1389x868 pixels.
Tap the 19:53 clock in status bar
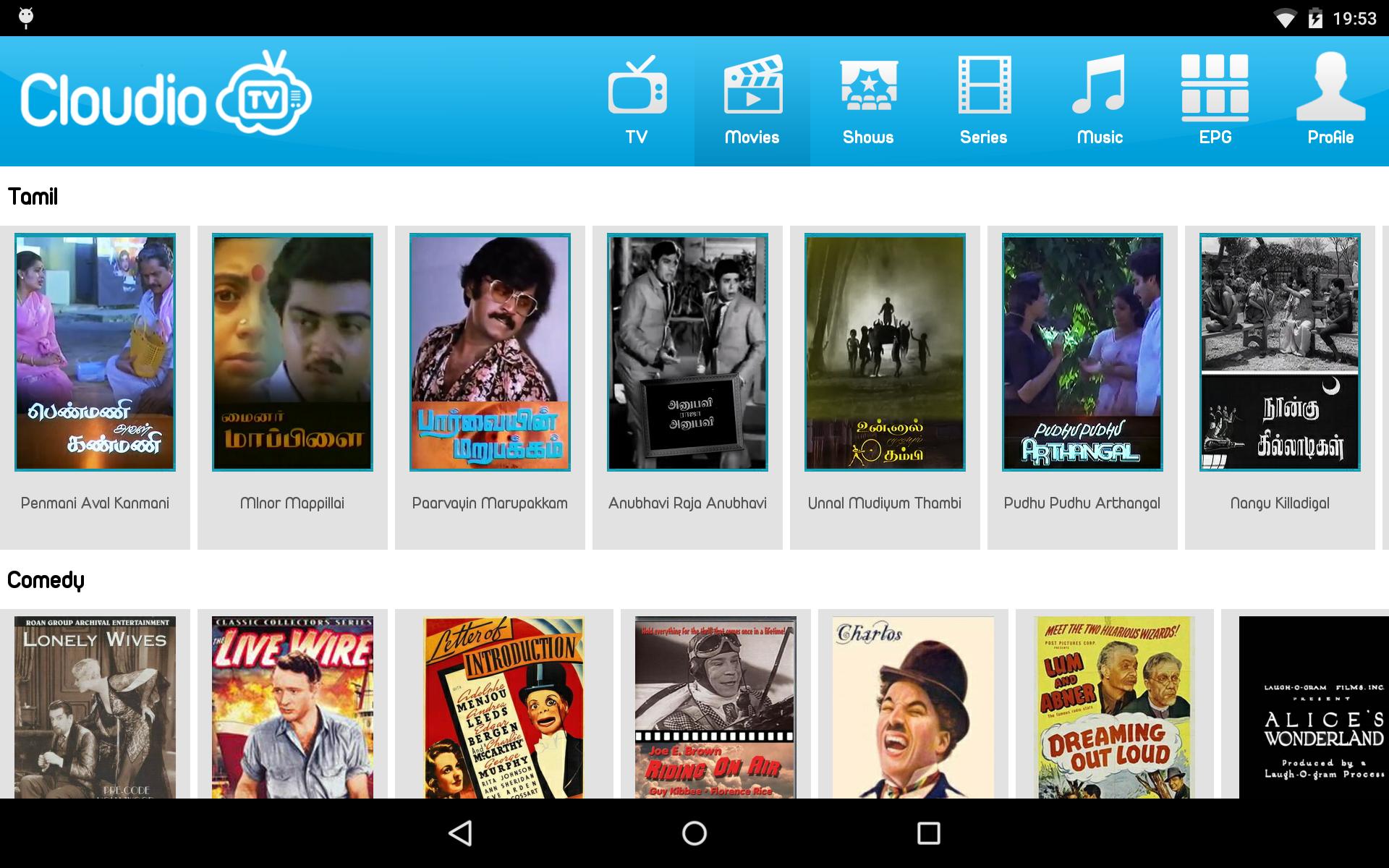pyautogui.click(x=1354, y=19)
